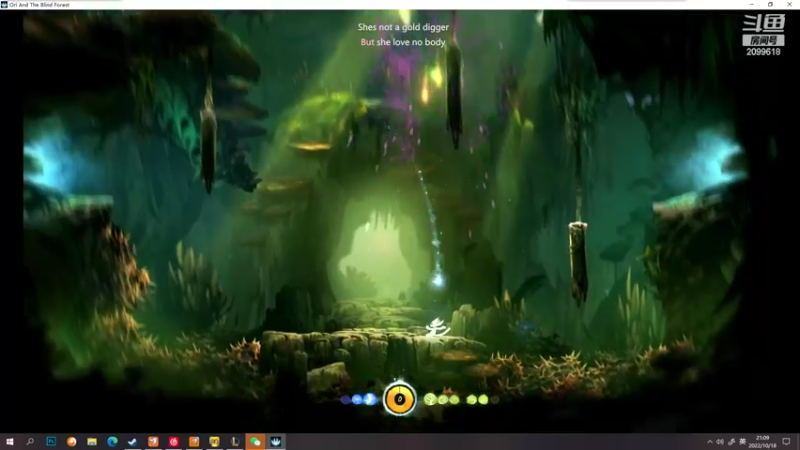Image resolution: width=800 pixels, height=450 pixels.
Task: Open the yellow face app icon
Action: coord(214,441)
